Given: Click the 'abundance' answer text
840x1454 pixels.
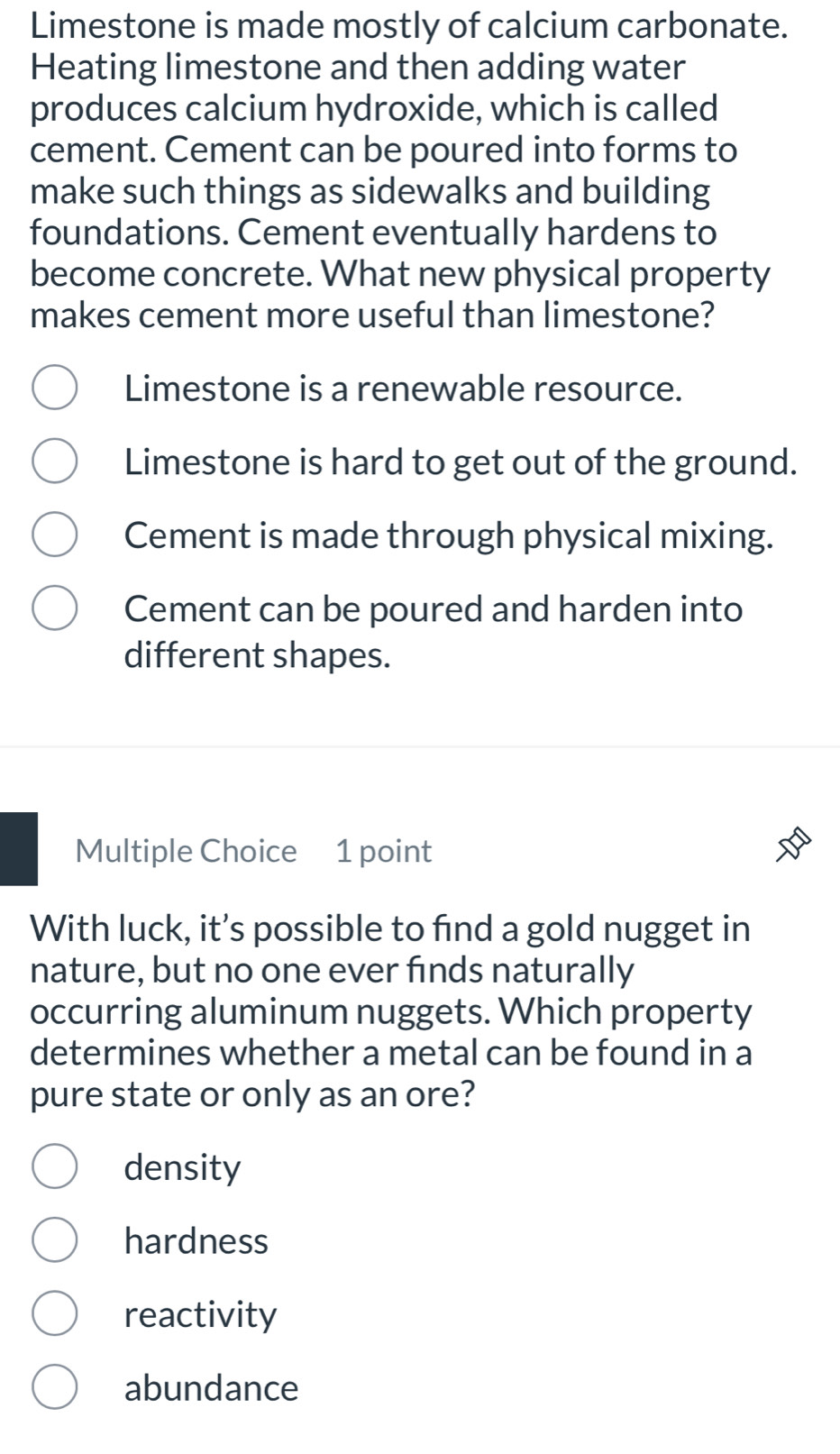Looking at the screenshot, I should pos(211,1388).
